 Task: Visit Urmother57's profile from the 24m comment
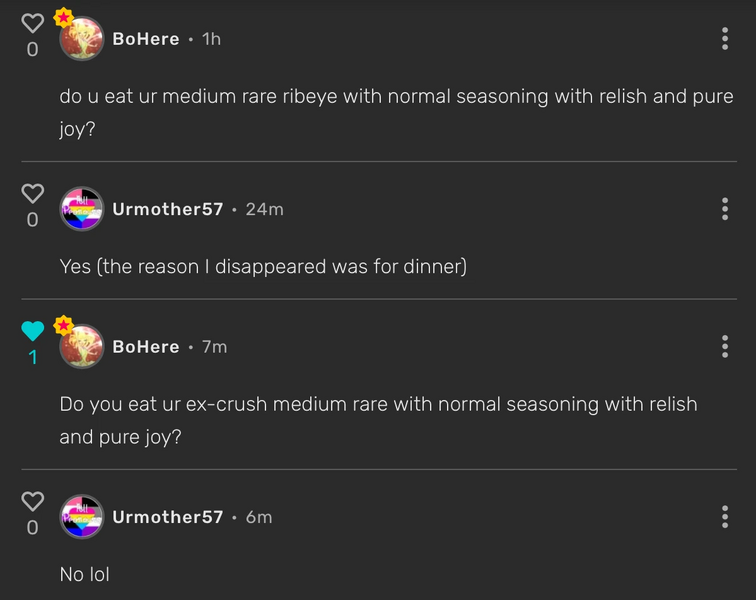(168, 209)
